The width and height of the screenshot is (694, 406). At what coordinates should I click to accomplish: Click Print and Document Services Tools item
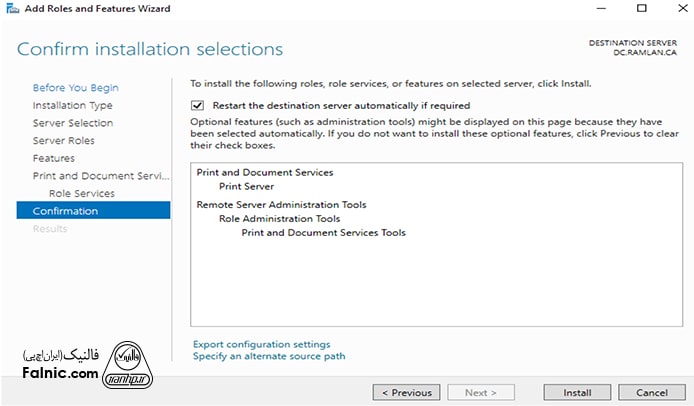click(x=323, y=233)
